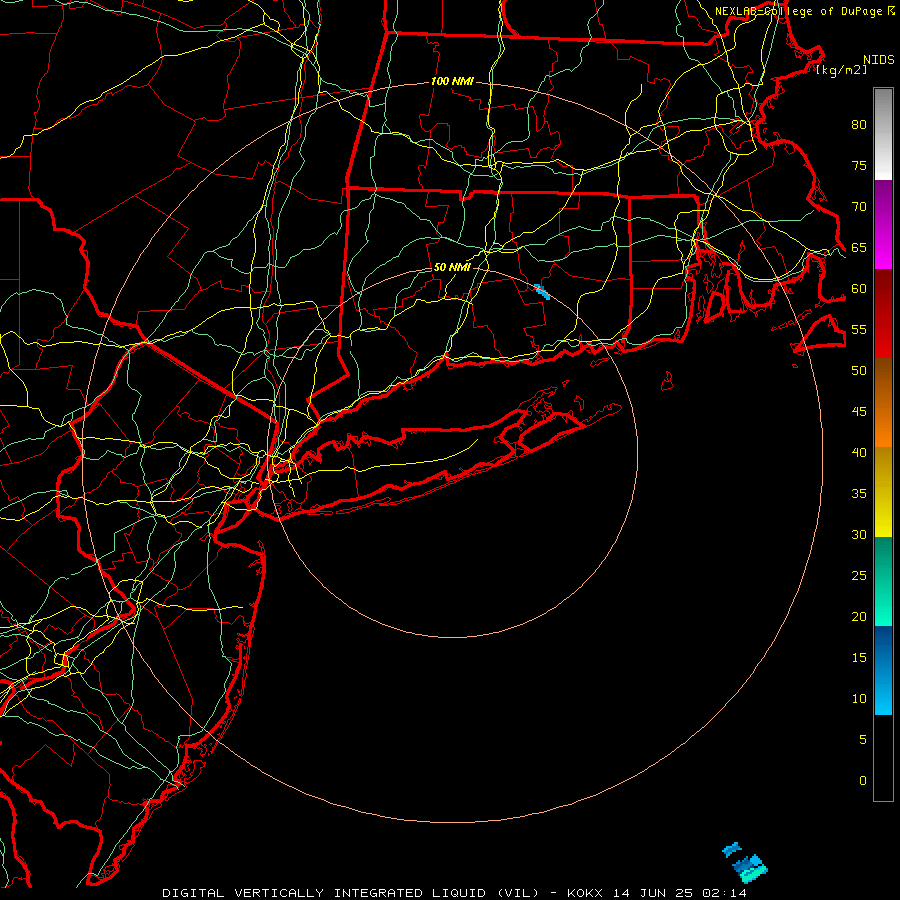The width and height of the screenshot is (900, 900).
Task: Click the 60 value on the color scale
Action: coord(859,289)
